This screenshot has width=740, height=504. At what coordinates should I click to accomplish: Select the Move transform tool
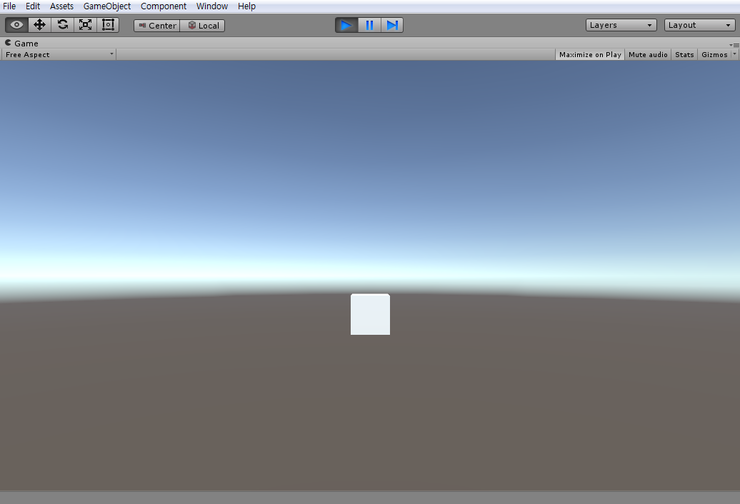40,25
